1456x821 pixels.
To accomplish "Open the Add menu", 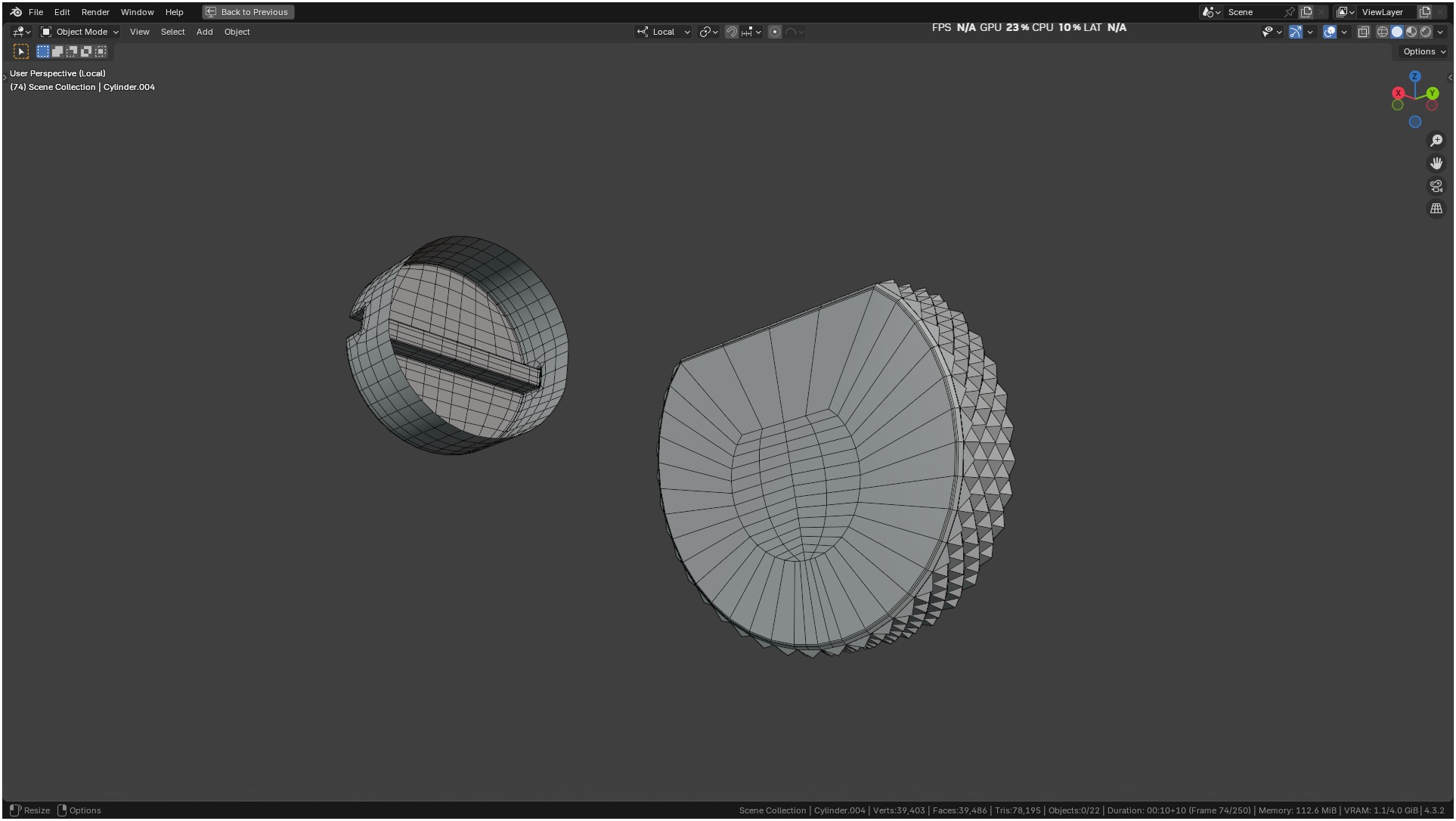I will click(x=204, y=32).
